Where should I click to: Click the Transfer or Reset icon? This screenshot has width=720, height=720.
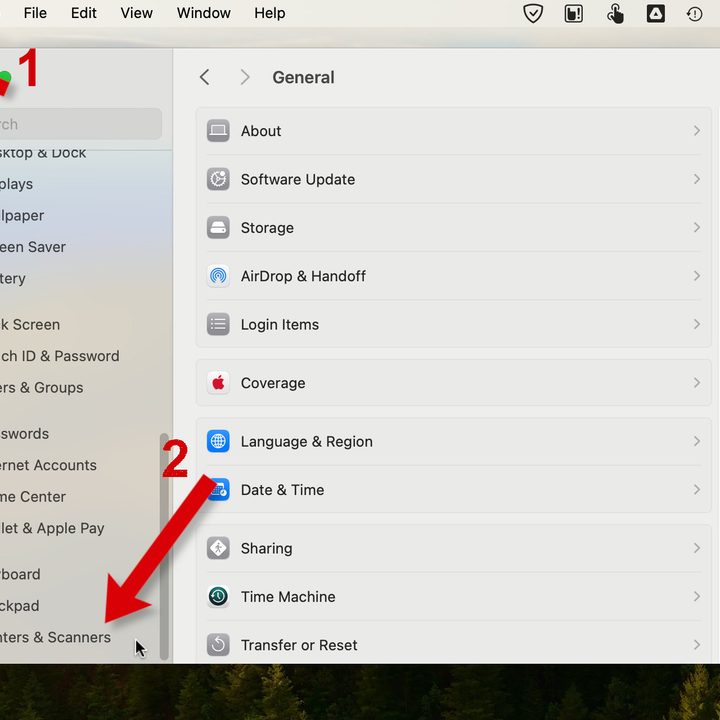pos(218,645)
